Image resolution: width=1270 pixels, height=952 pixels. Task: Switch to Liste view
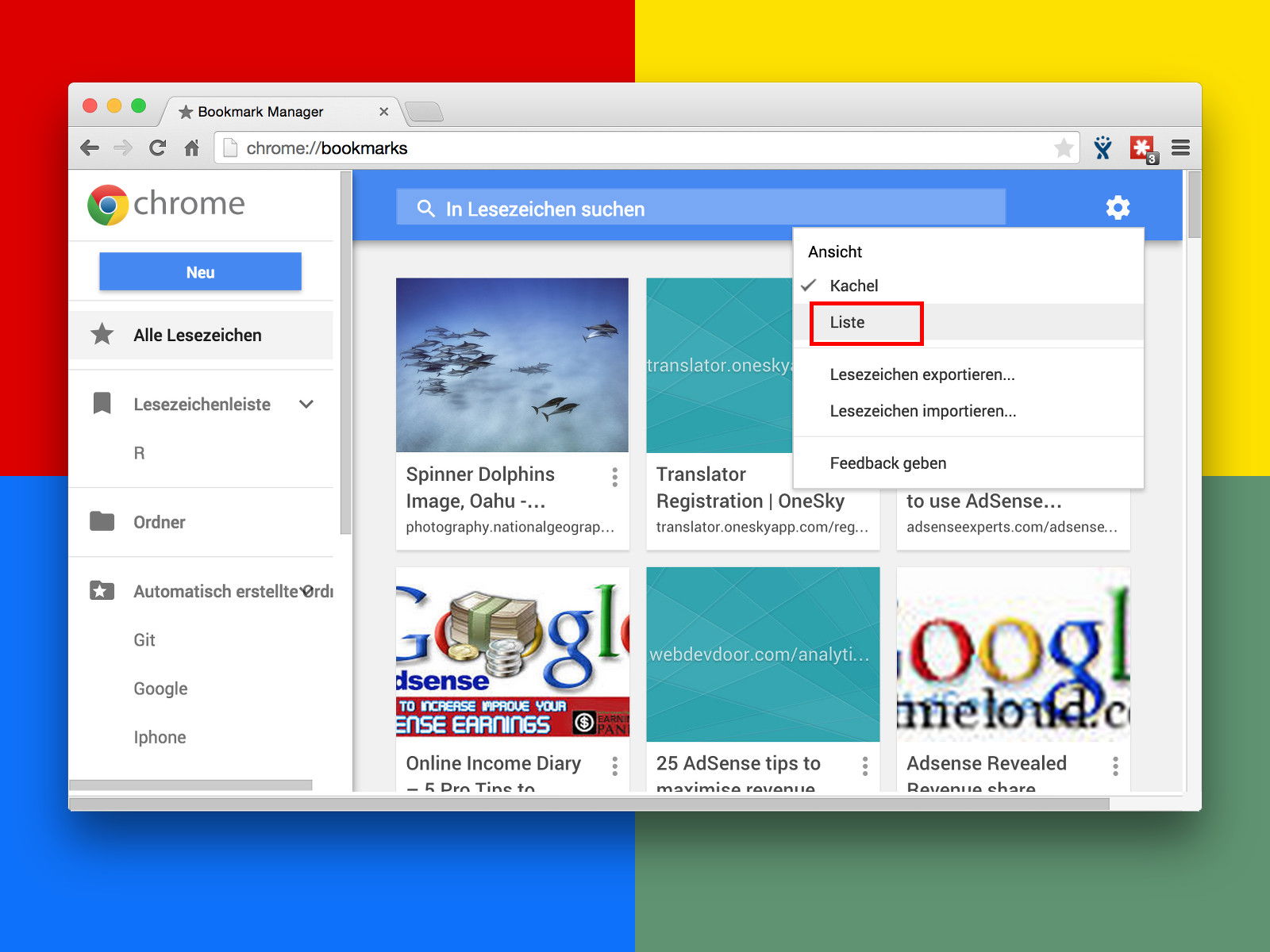[x=968, y=323]
